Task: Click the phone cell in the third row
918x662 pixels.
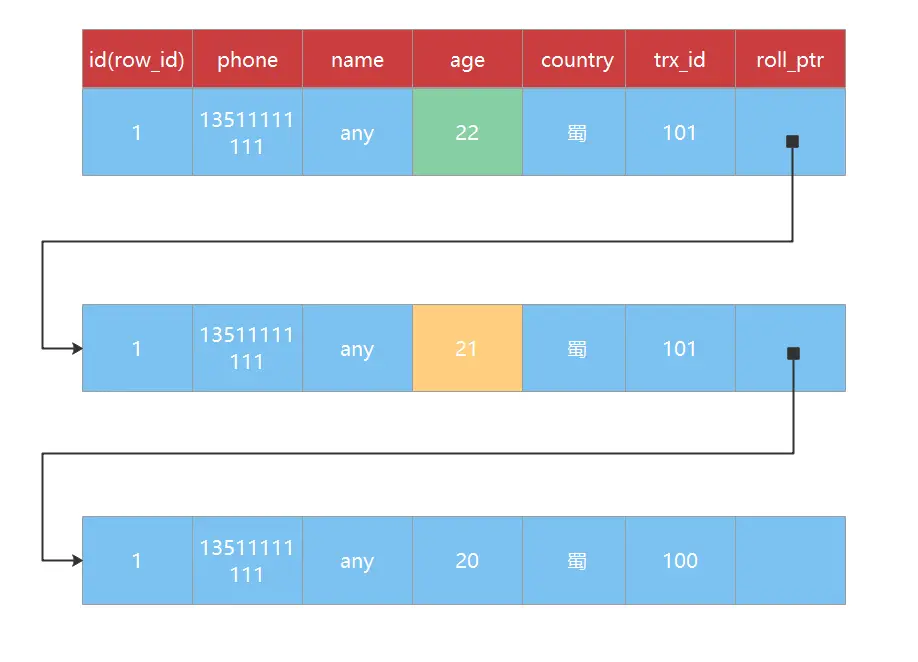Action: coord(247,560)
